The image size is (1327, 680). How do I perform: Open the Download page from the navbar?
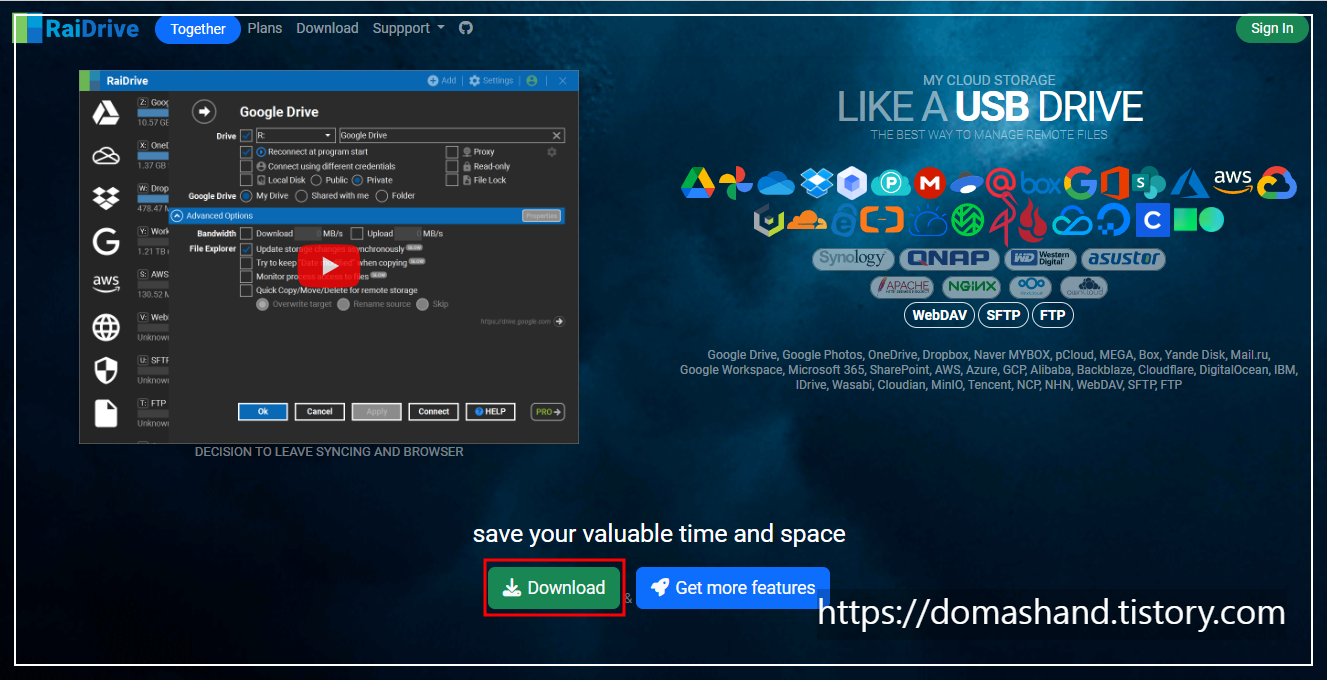[327, 28]
